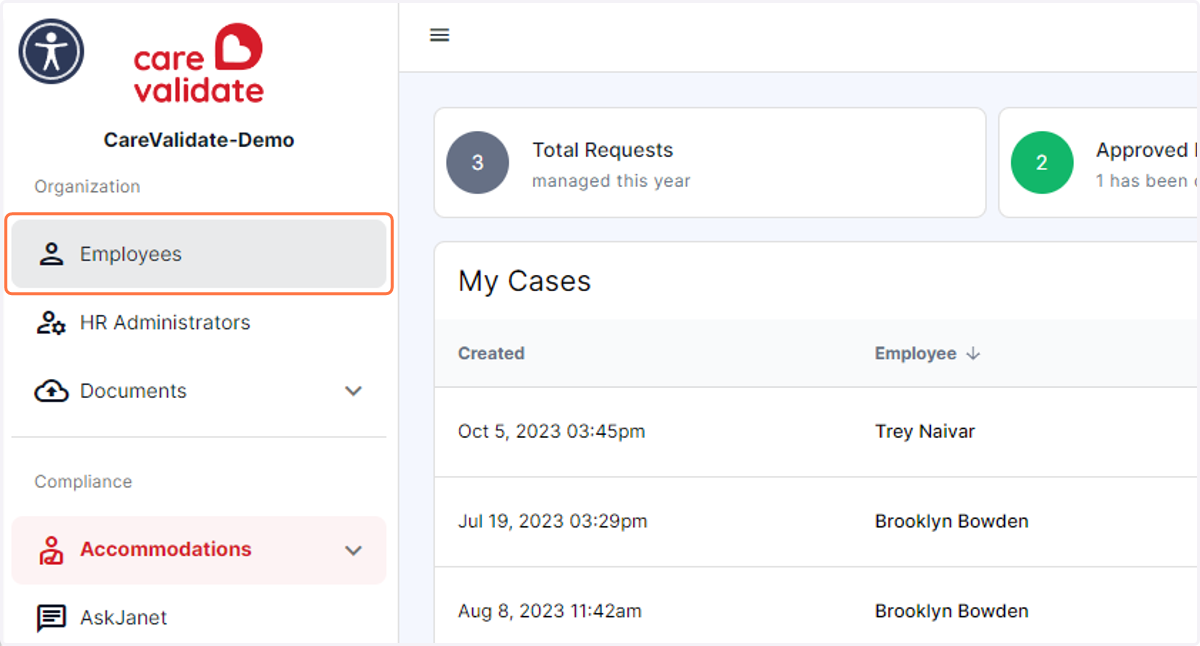Click the Documents cloud upload icon
The height and width of the screenshot is (646, 1200).
[51, 391]
